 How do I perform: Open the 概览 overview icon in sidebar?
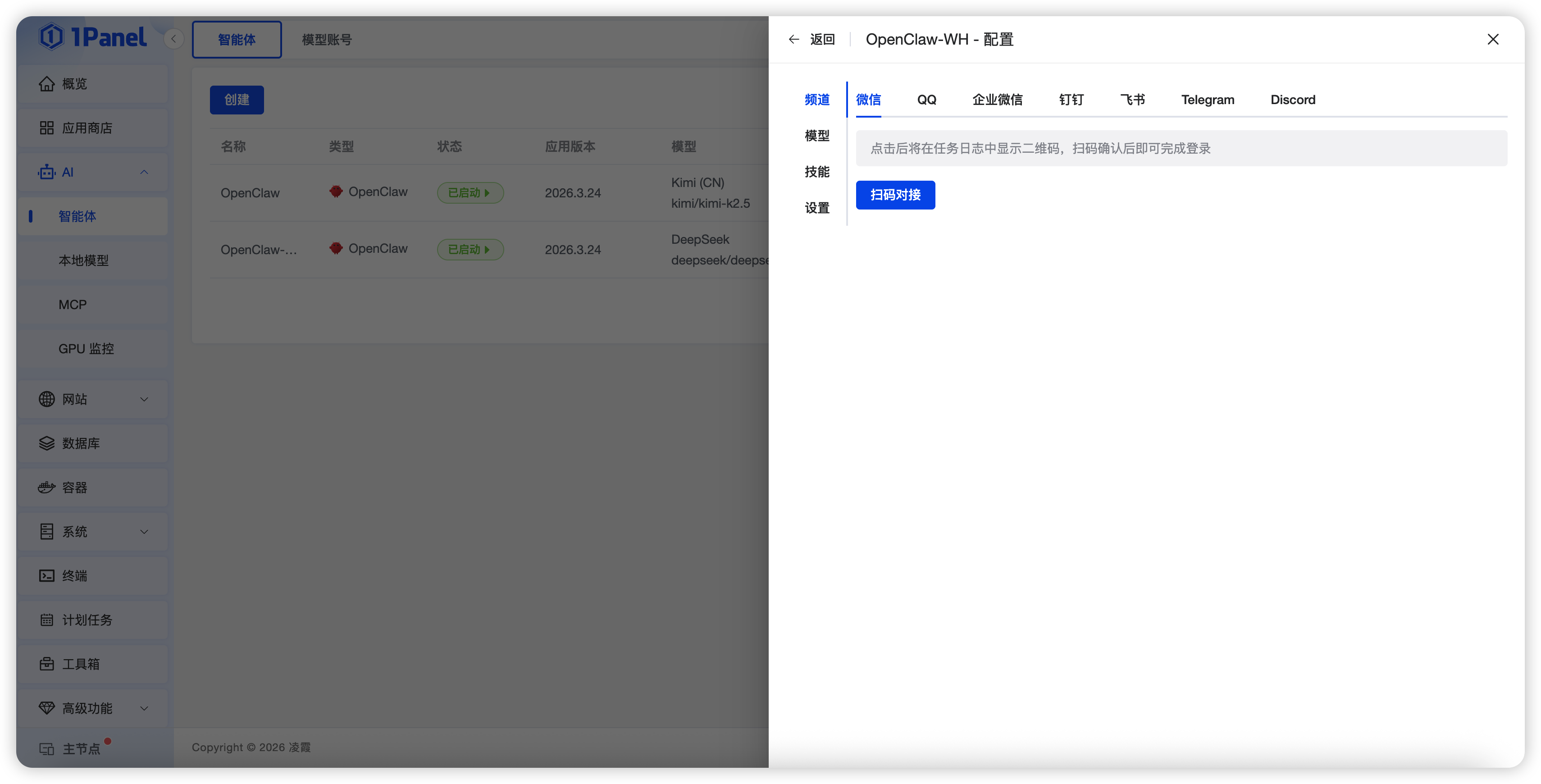[47, 83]
